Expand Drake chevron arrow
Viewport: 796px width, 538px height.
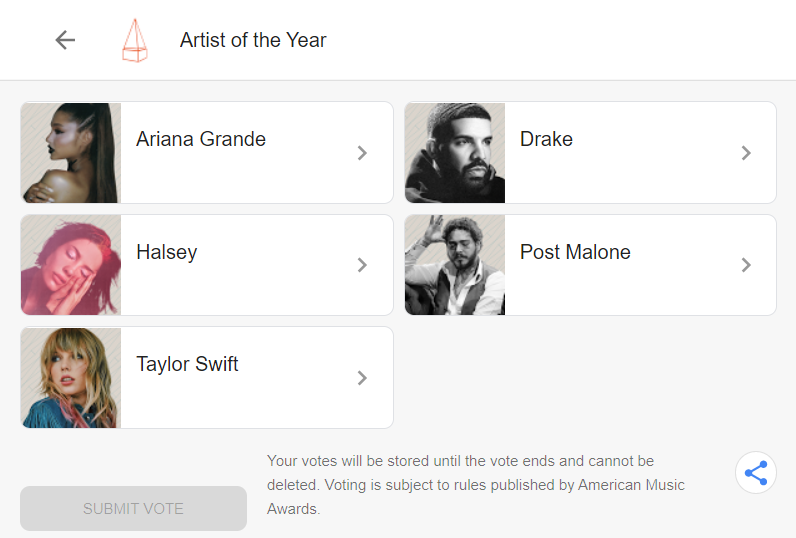(746, 153)
